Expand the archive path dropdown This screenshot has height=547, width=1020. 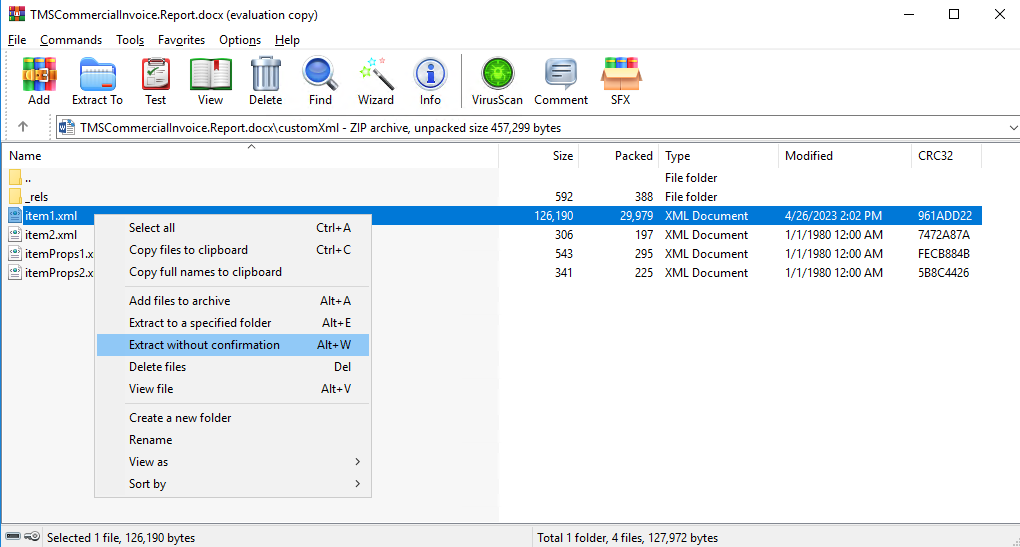1006,128
